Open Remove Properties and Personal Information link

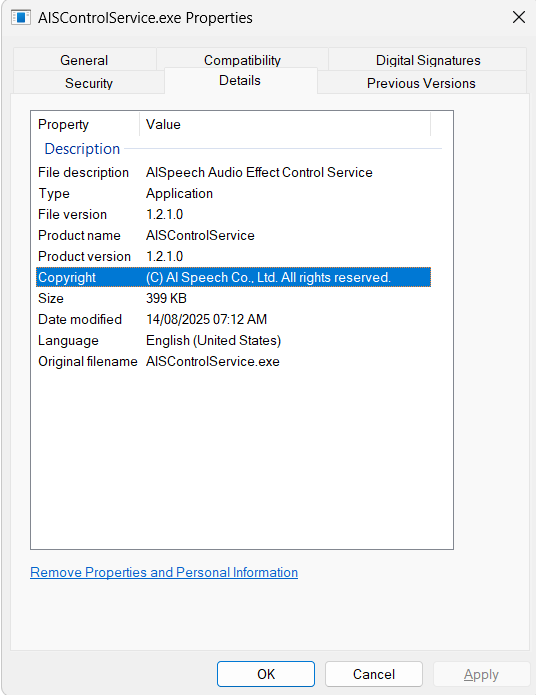pyautogui.click(x=164, y=572)
